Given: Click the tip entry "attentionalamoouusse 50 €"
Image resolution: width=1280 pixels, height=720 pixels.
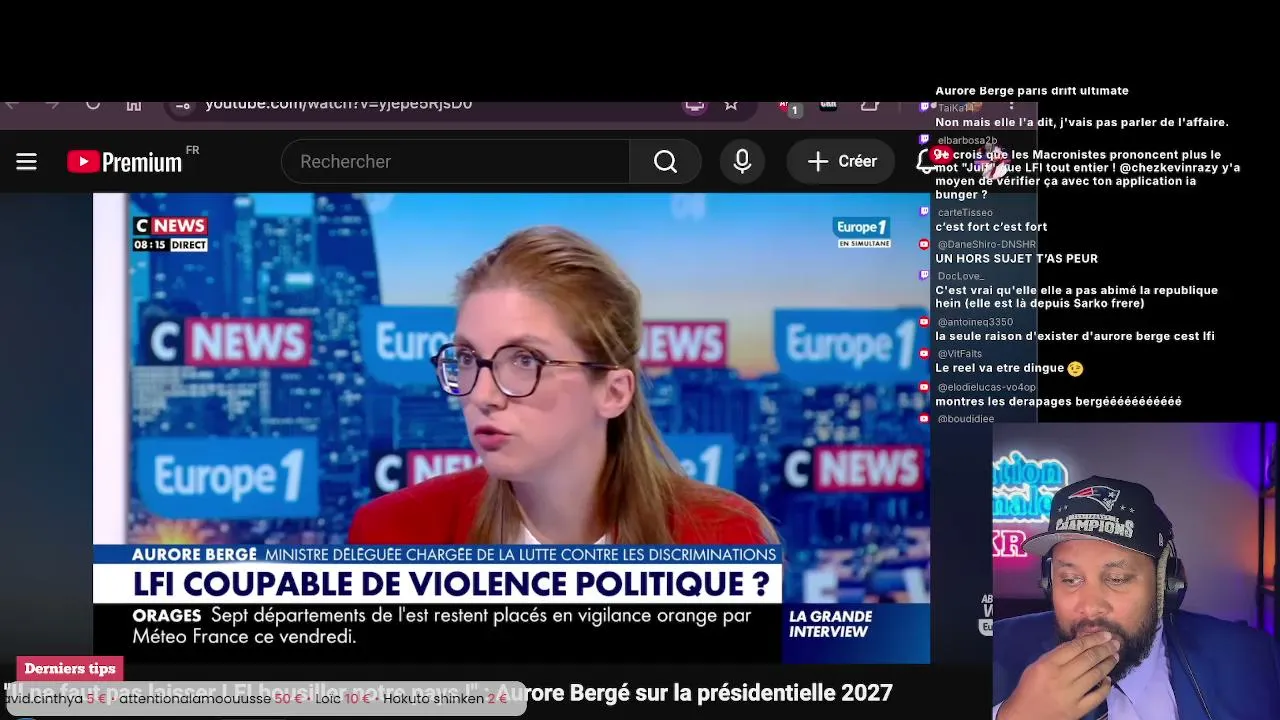Looking at the screenshot, I should tap(210, 699).
